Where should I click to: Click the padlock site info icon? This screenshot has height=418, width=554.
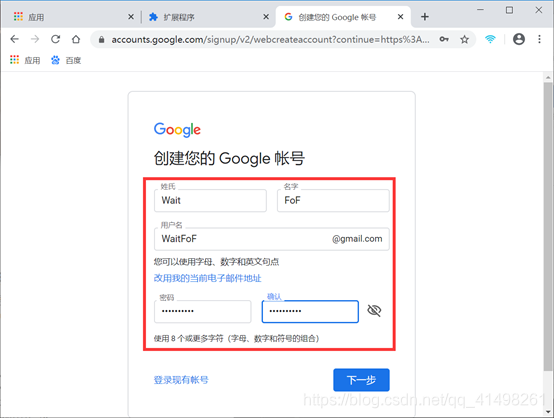101,40
